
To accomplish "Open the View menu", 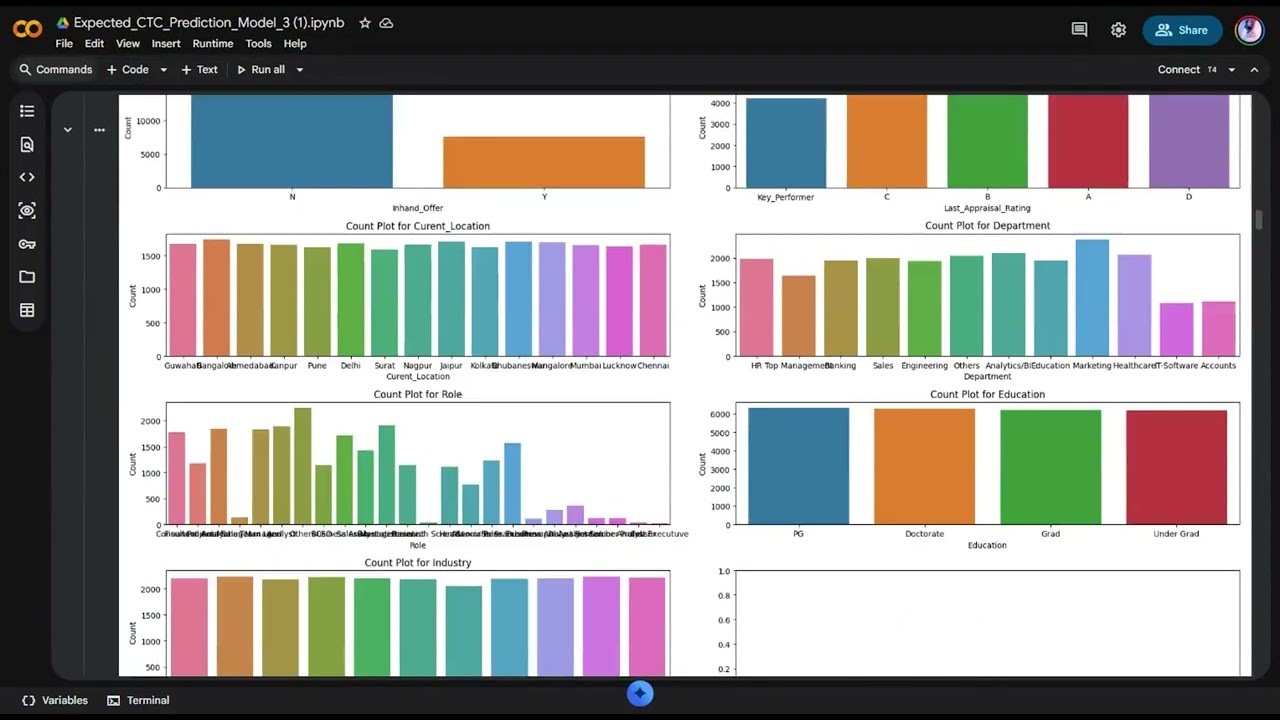I will pyautogui.click(x=128, y=44).
